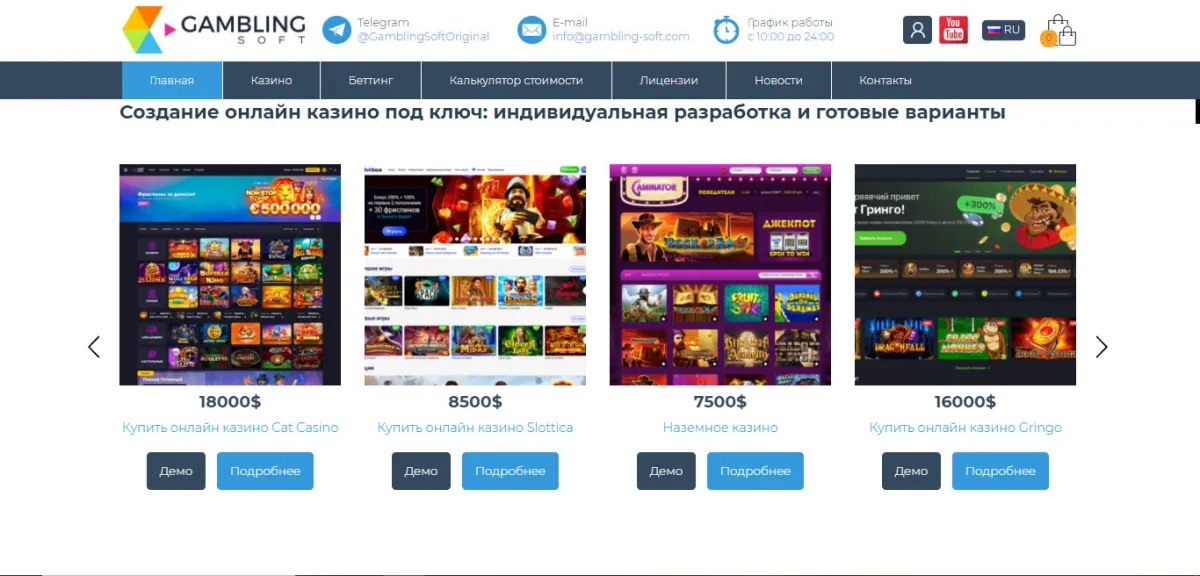
Task: Open the Казино navigation menu
Action: click(272, 81)
